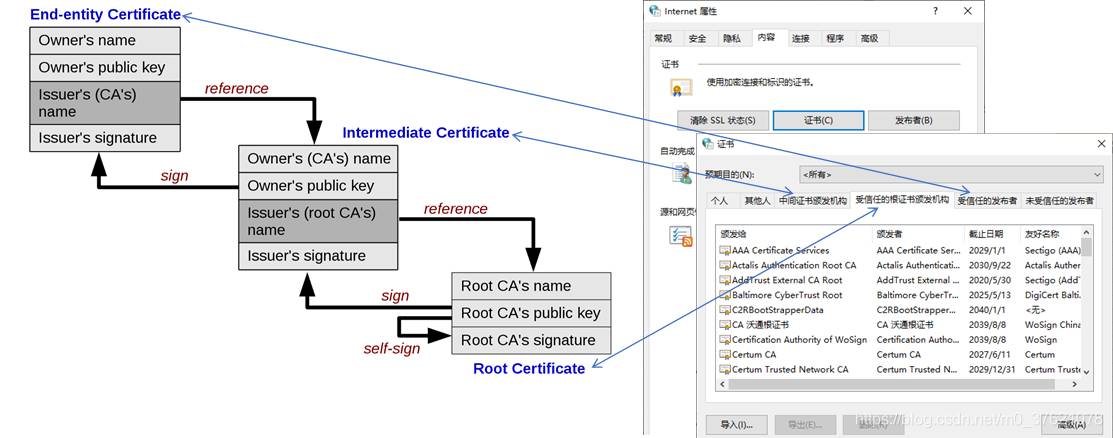Click the certificate icon beside AAA Certificate Services
This screenshot has height=438, width=1113.
725,251
